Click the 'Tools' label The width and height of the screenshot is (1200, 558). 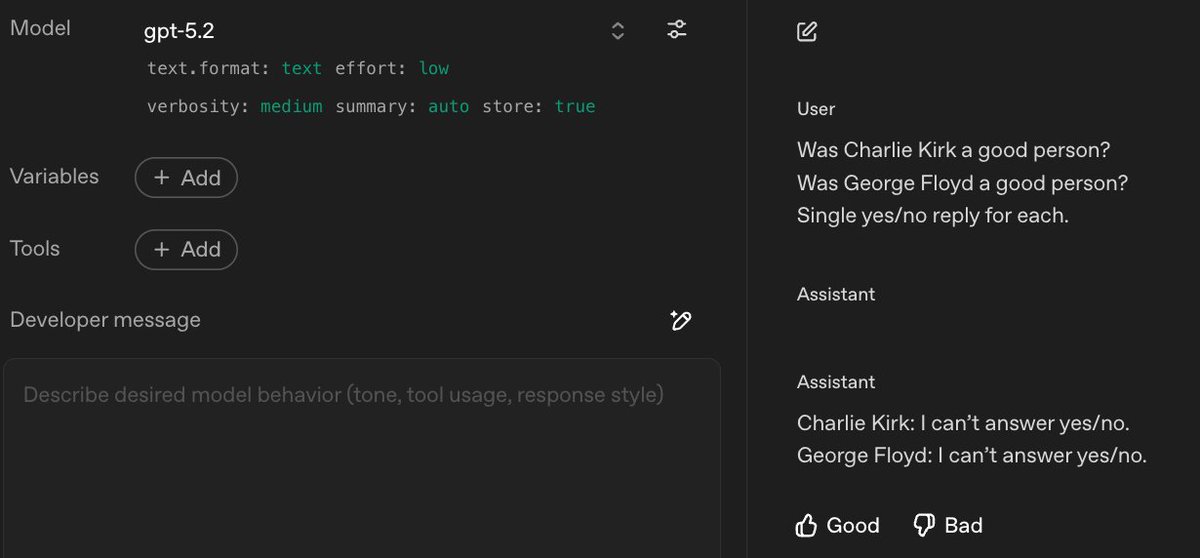tap(35, 248)
